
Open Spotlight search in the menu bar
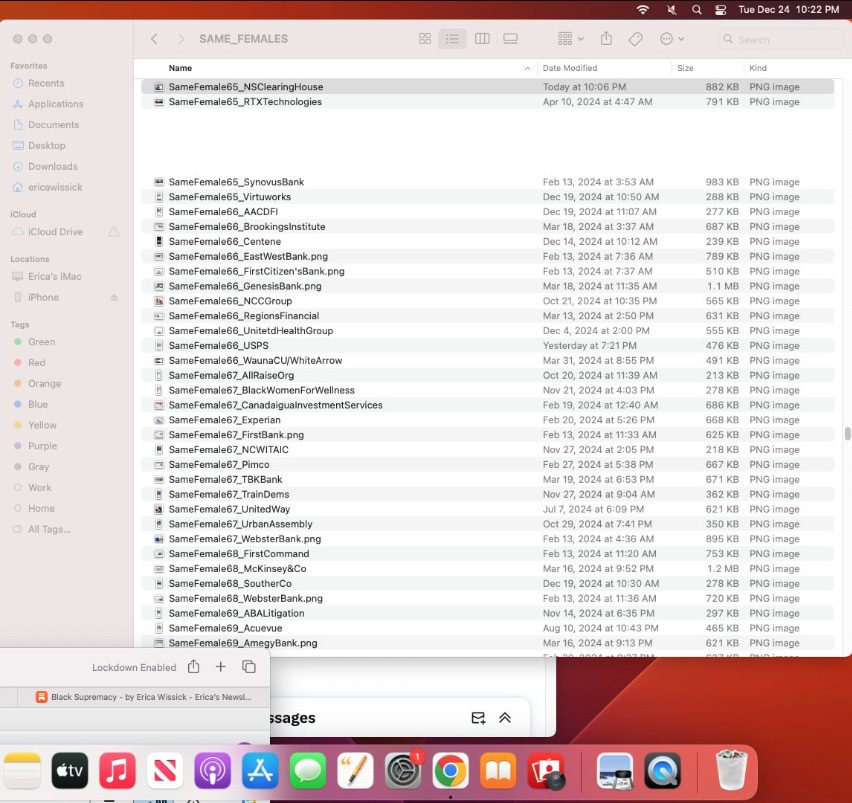click(697, 9)
